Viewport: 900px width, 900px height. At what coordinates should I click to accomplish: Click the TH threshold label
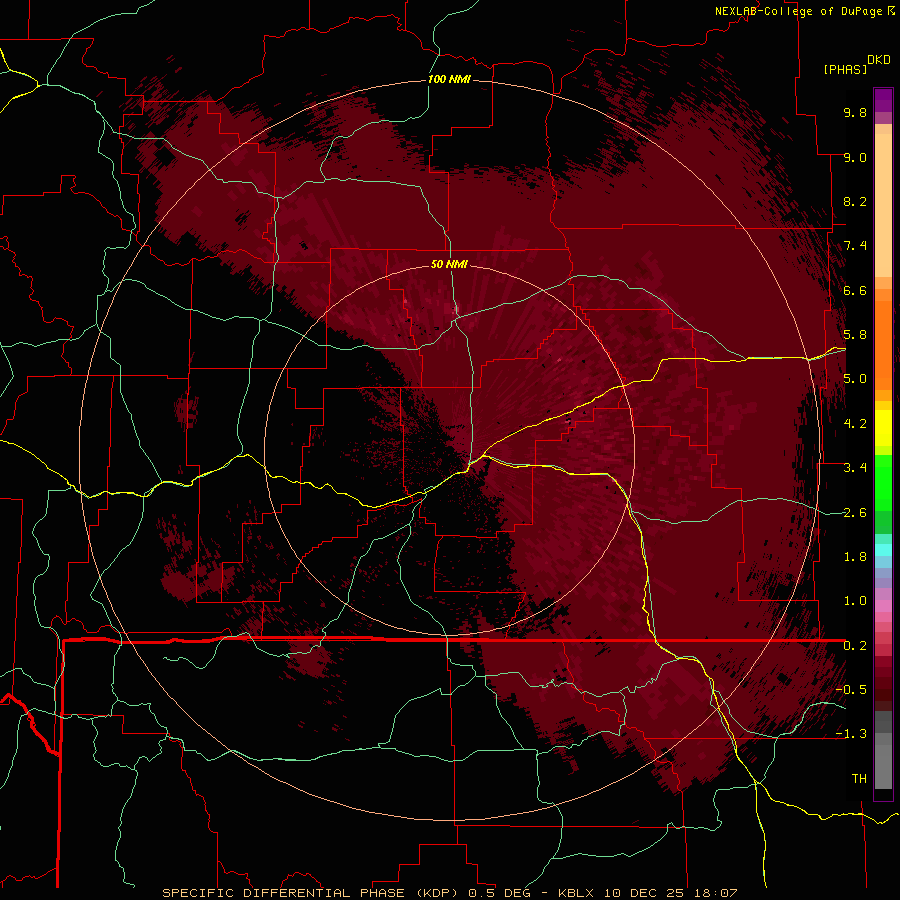(x=859, y=779)
